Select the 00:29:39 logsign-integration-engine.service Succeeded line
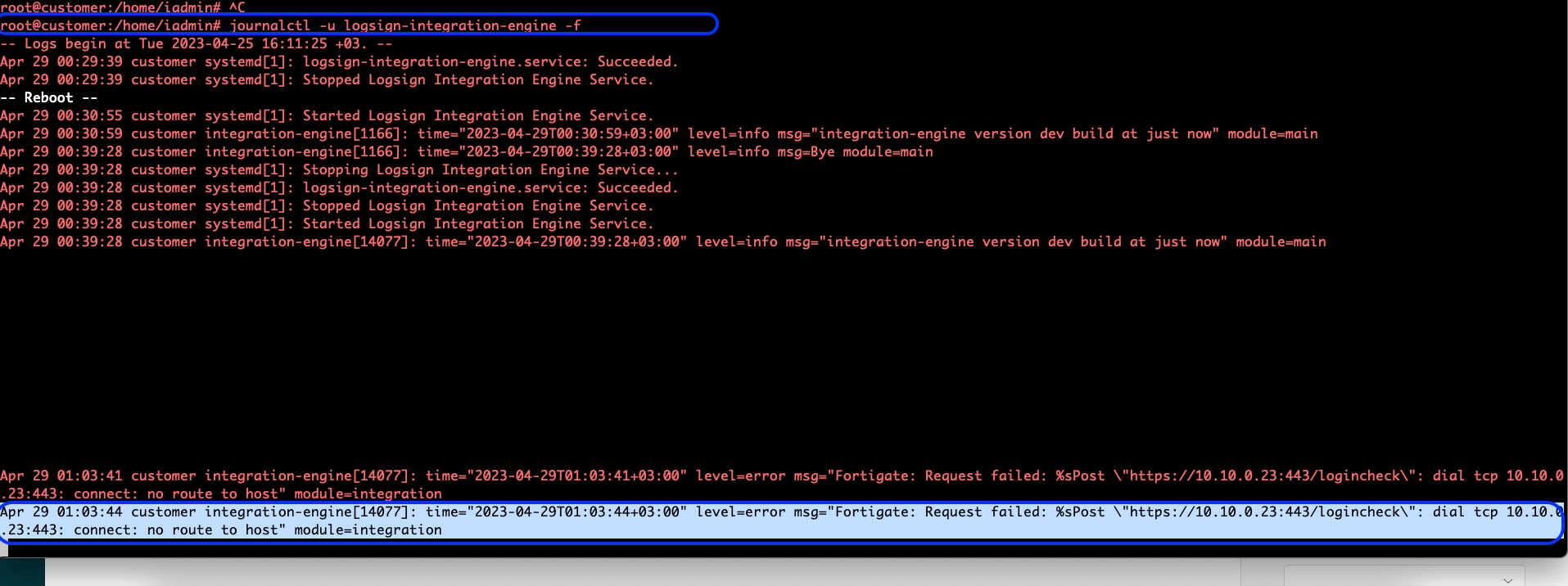This screenshot has width=1568, height=586. click(x=339, y=61)
